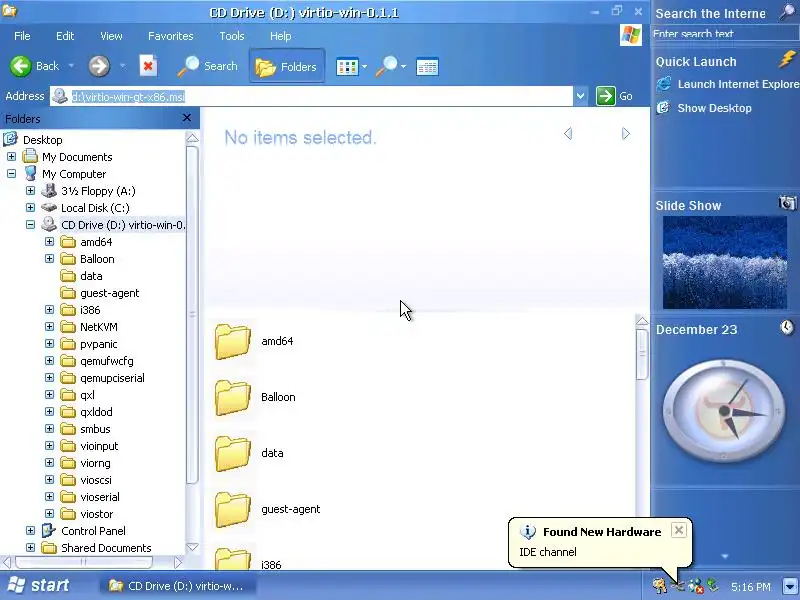Go forward with the Forward arrow
This screenshot has width=800, height=600.
(x=99, y=66)
